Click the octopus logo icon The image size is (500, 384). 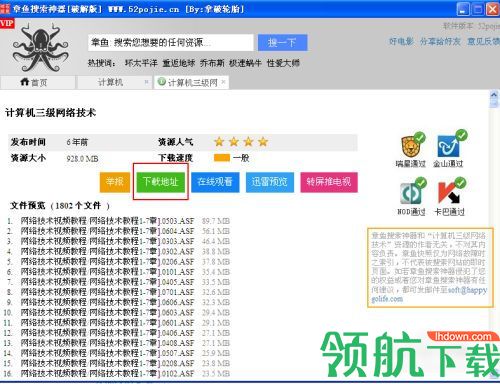[x=40, y=48]
